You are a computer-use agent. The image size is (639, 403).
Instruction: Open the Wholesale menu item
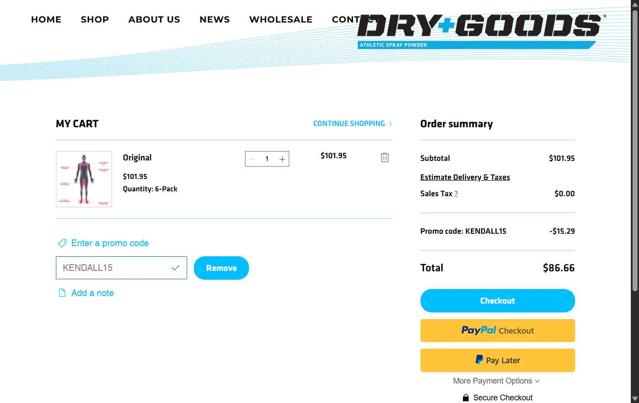[281, 20]
